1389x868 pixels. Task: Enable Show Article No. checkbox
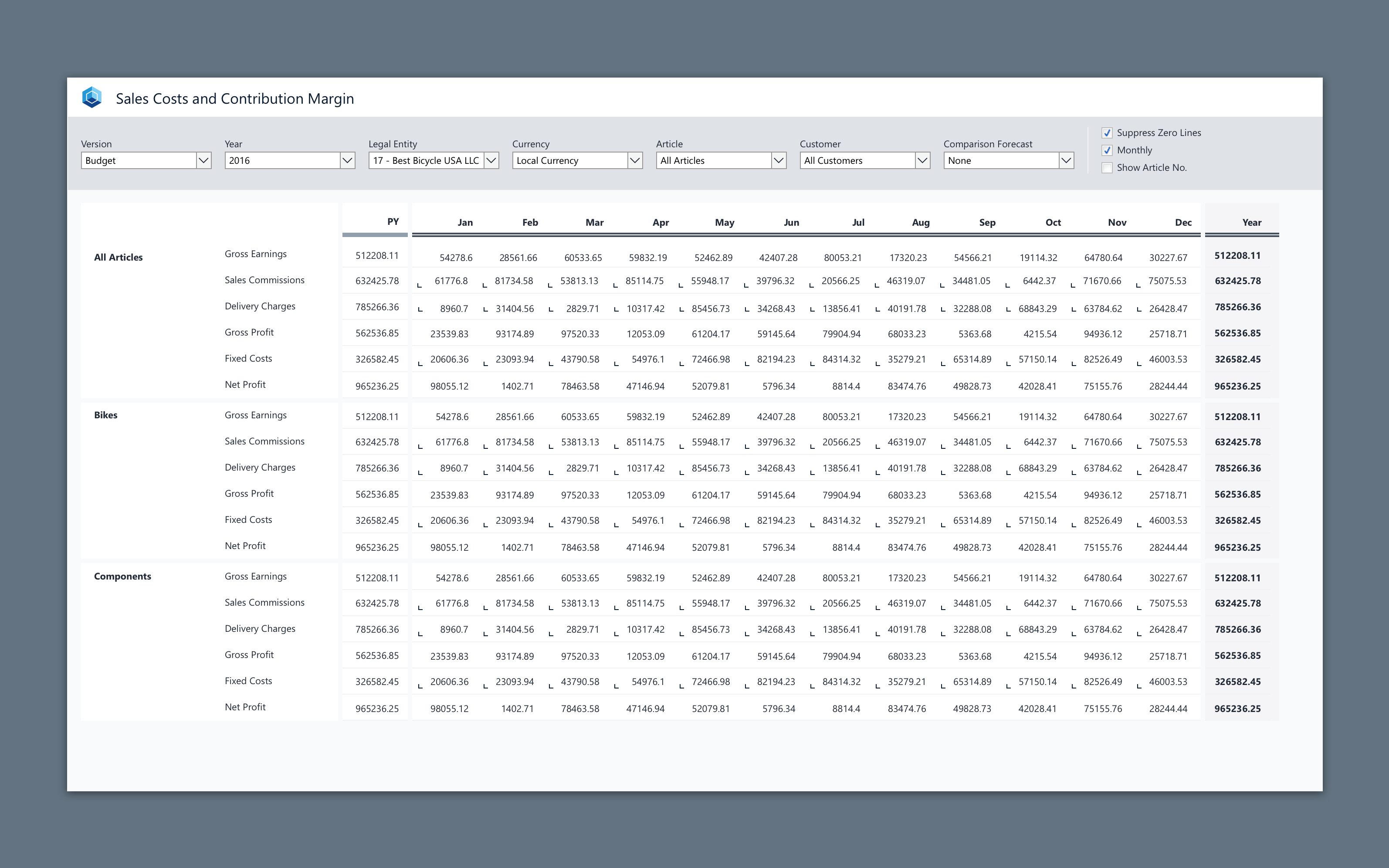(1107, 168)
